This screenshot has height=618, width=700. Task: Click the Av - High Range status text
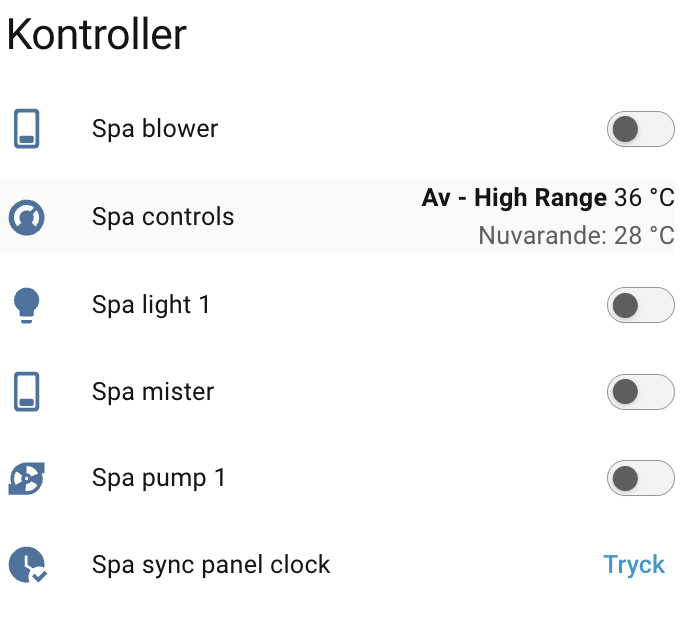pos(514,197)
